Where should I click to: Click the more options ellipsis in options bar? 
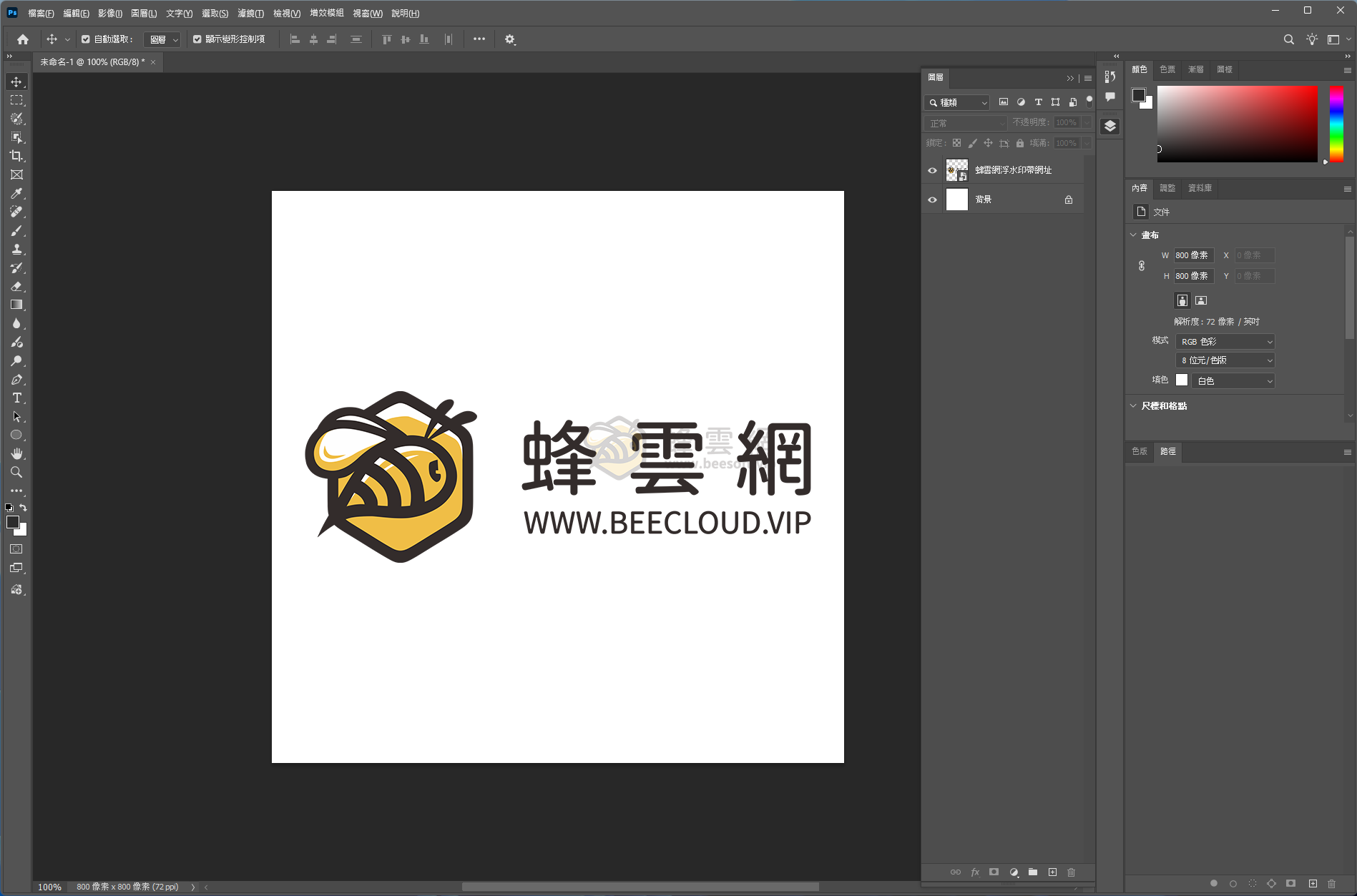point(479,39)
